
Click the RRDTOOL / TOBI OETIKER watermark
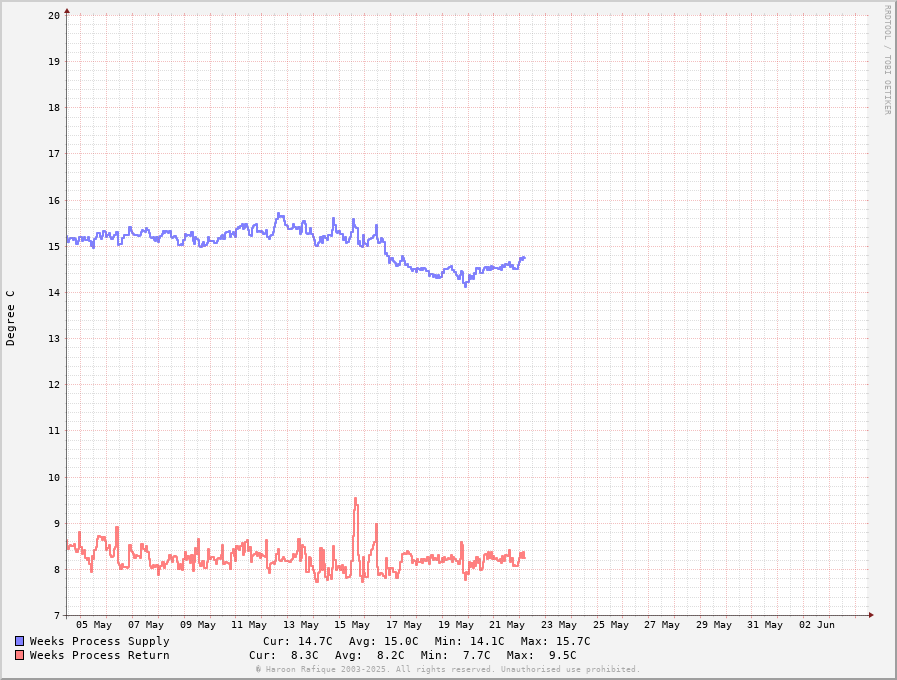(x=886, y=60)
